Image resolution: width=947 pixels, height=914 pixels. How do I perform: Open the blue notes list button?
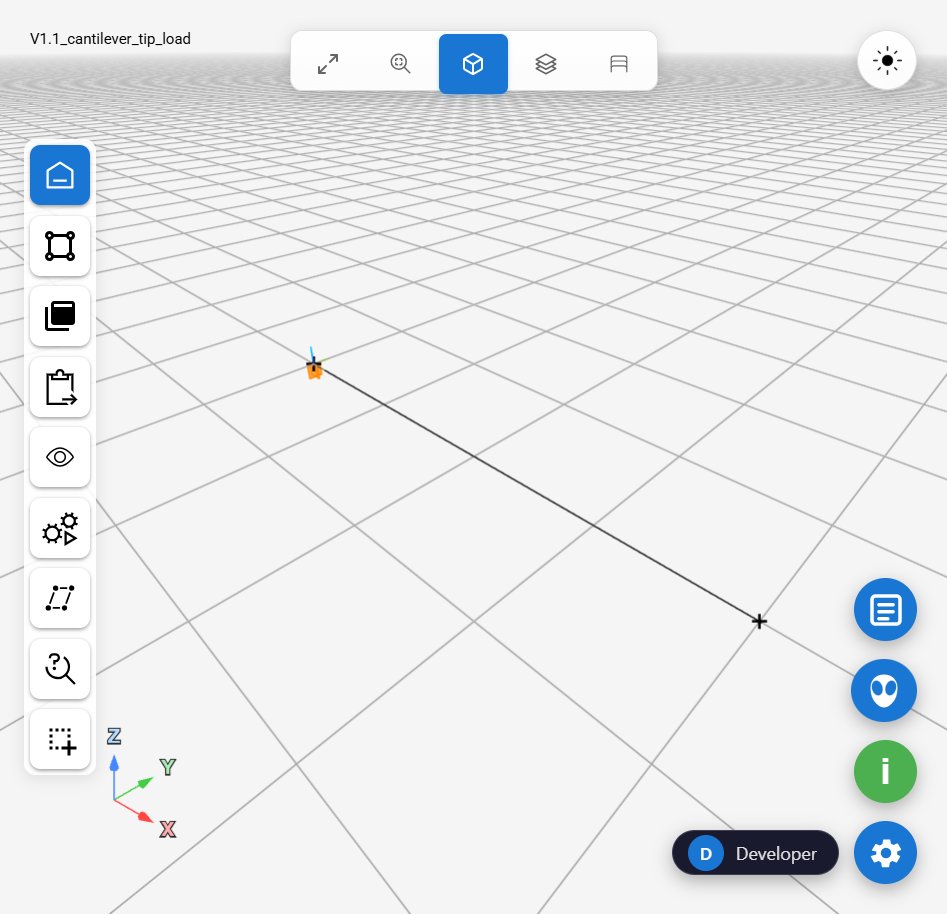[x=885, y=610]
